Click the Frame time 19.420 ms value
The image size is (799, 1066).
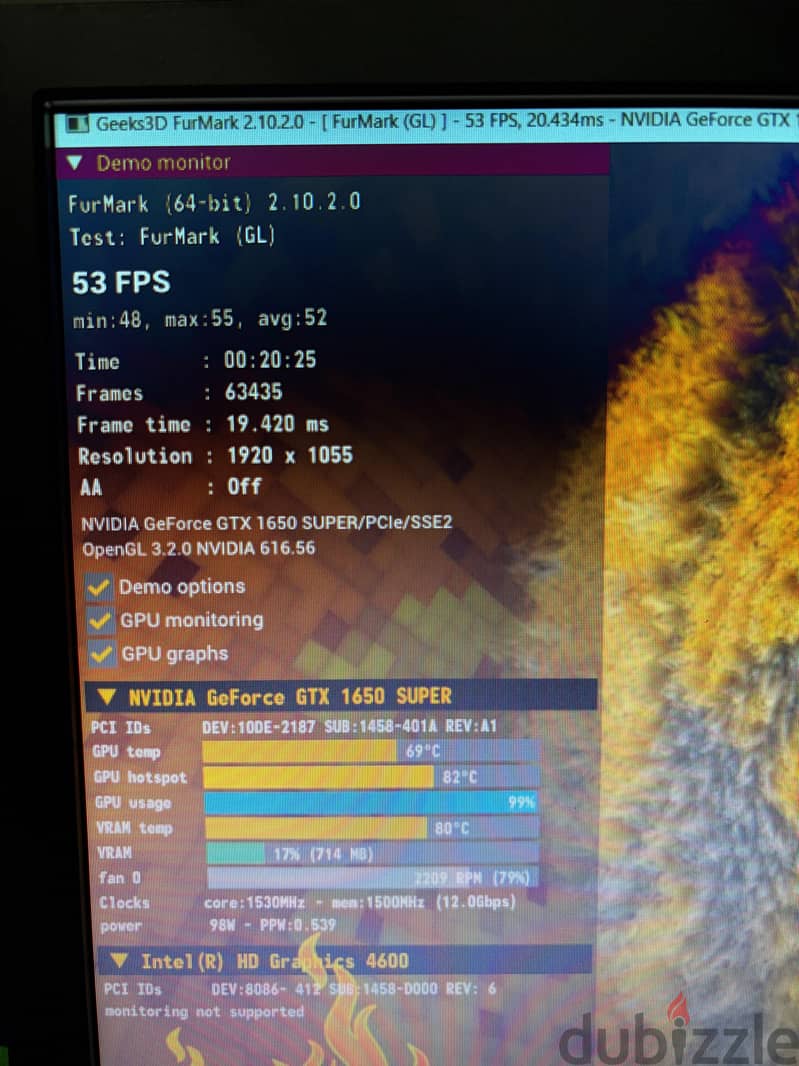click(x=277, y=424)
